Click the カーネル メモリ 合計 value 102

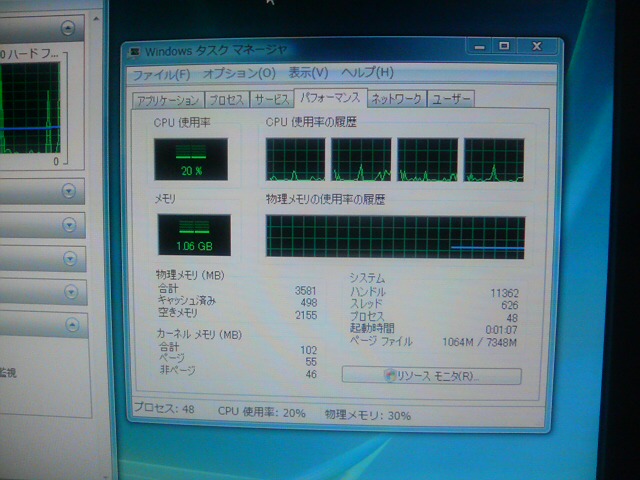click(309, 350)
